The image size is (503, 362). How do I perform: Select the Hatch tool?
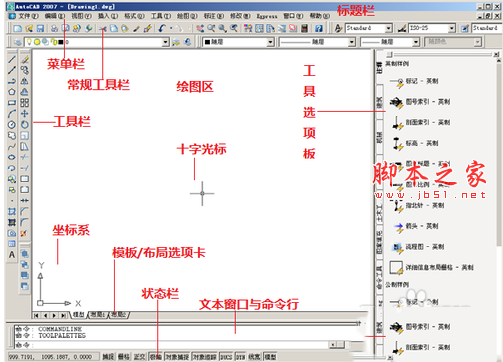[x=12, y=211]
